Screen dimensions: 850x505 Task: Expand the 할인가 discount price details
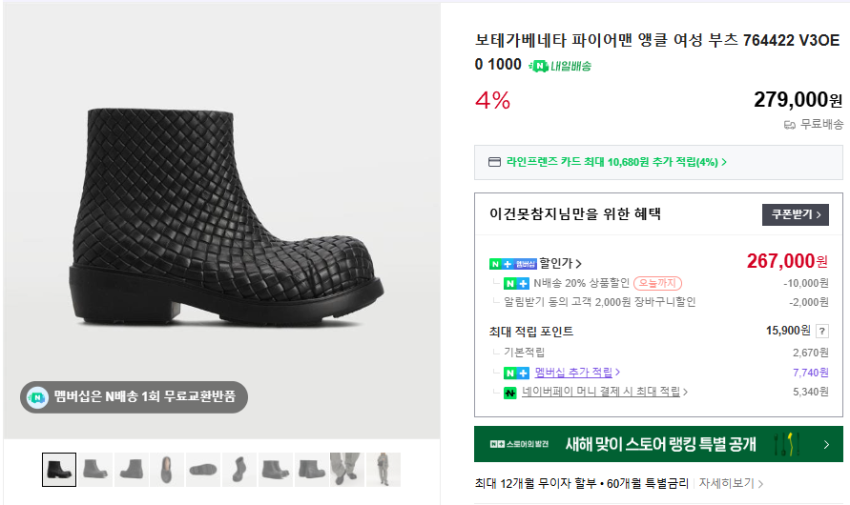(562, 264)
